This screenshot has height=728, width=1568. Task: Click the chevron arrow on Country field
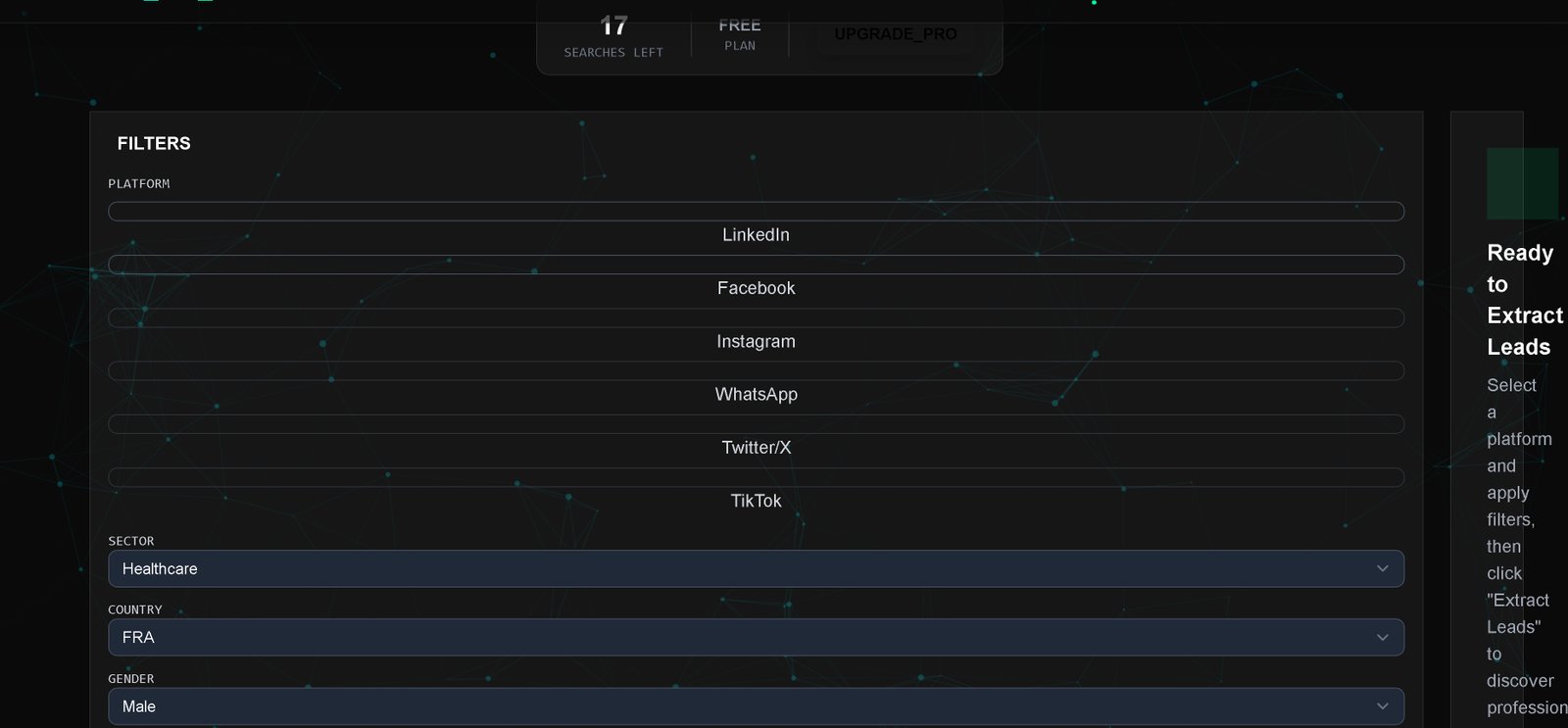pos(1382,637)
